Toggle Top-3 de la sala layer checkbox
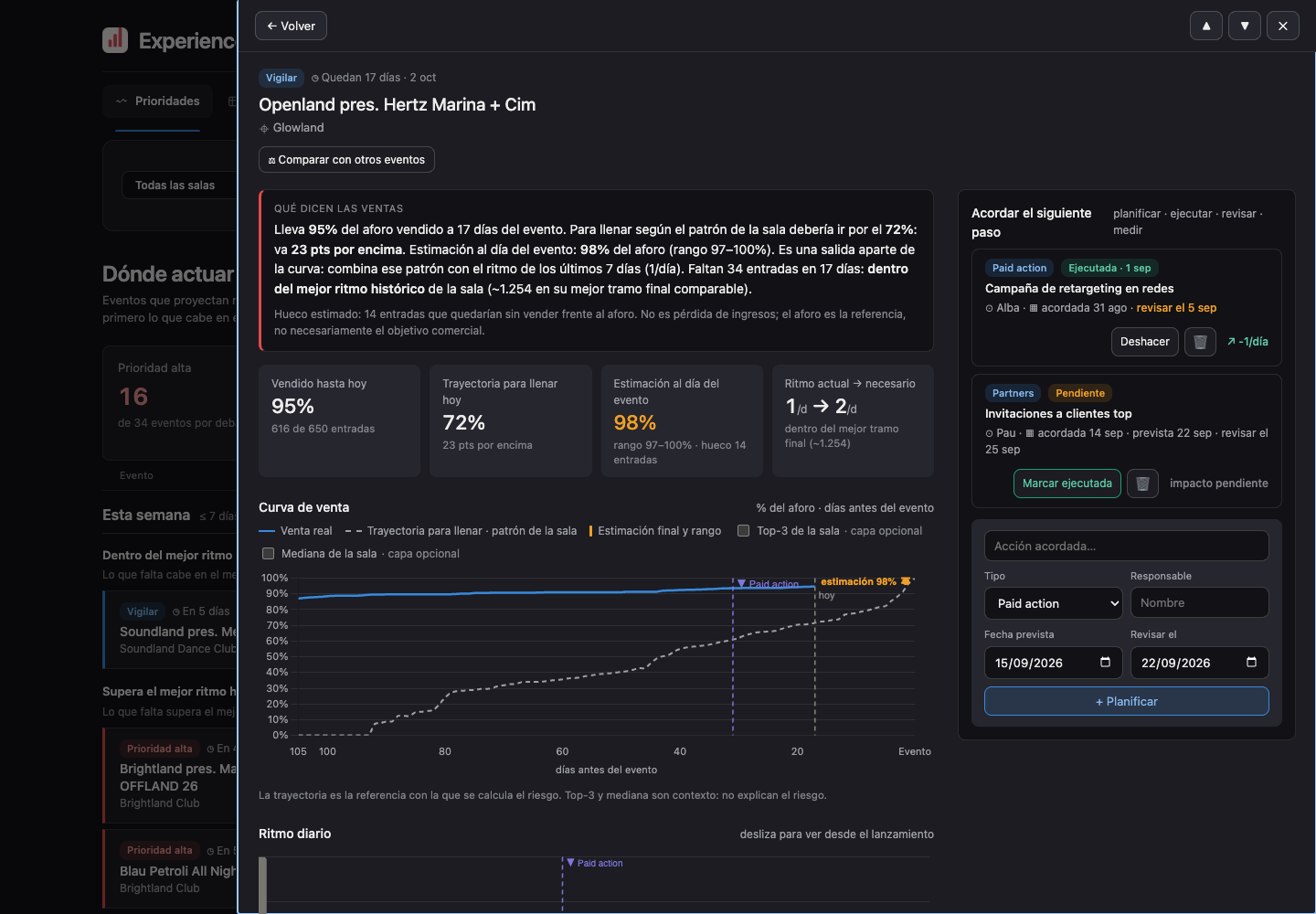The width and height of the screenshot is (1316, 914). click(x=743, y=530)
